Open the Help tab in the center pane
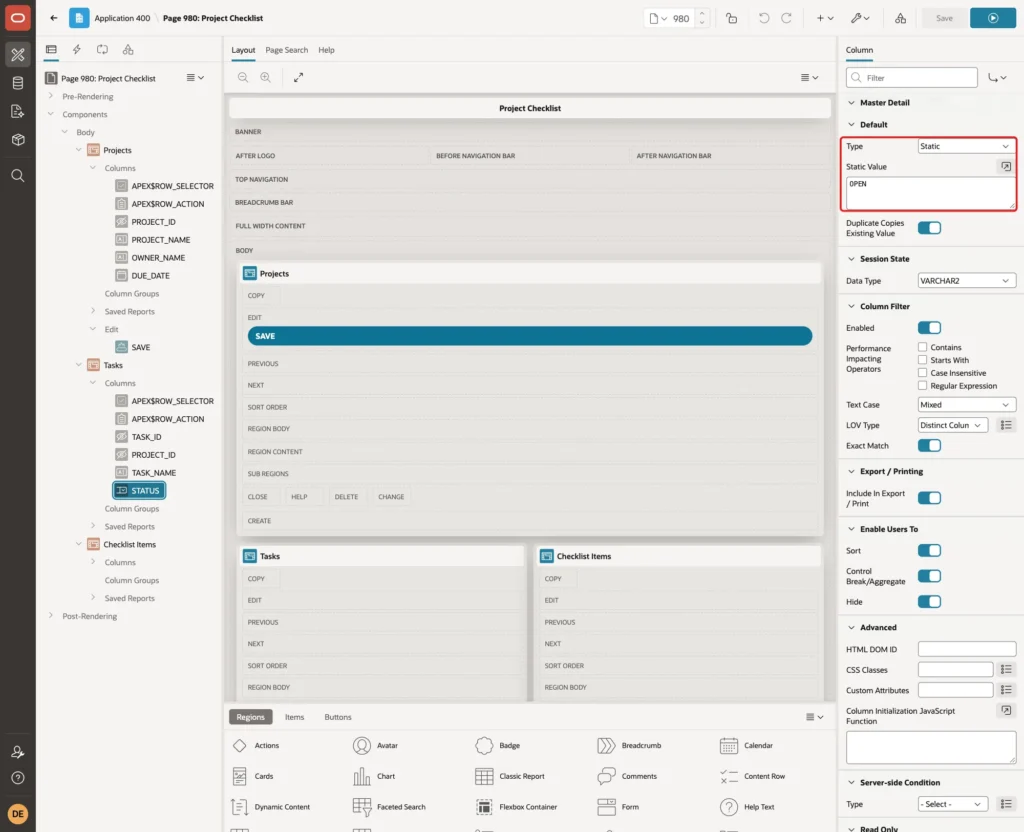 pyautogui.click(x=326, y=50)
